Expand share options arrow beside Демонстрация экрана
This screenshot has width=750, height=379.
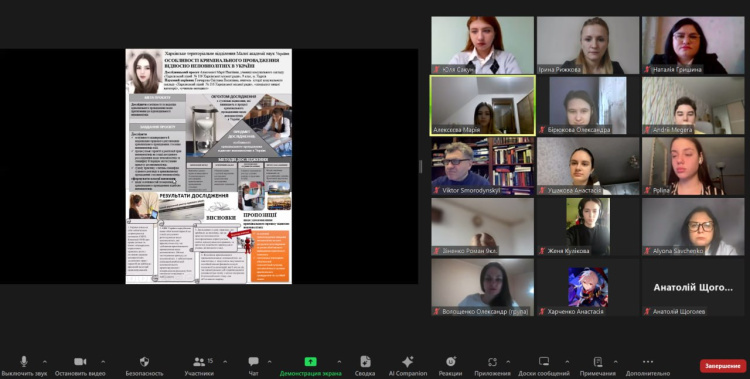point(339,362)
